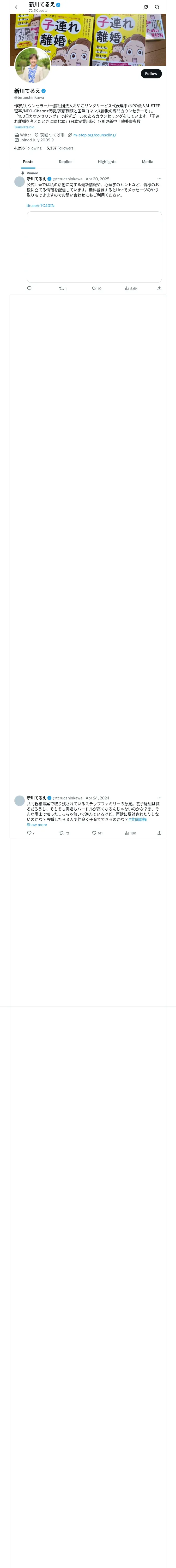Expand the Joined July 2009 chevron
The height and width of the screenshot is (1568, 176).
point(53,140)
